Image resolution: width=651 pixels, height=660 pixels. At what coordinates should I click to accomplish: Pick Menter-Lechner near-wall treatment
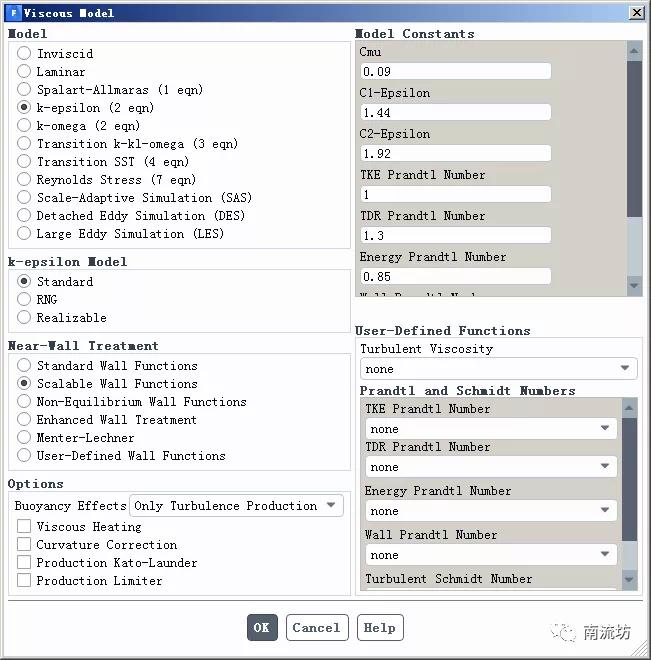pyautogui.click(x=24, y=438)
